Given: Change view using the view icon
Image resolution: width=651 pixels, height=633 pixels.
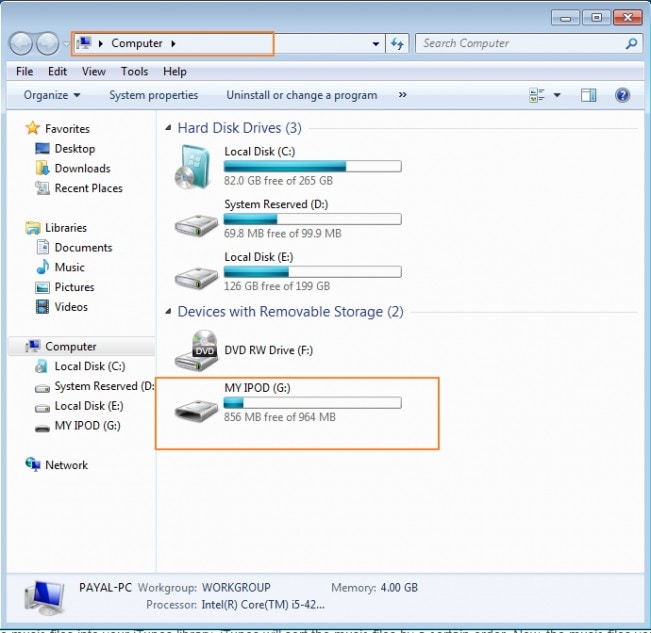Looking at the screenshot, I should tap(537, 95).
